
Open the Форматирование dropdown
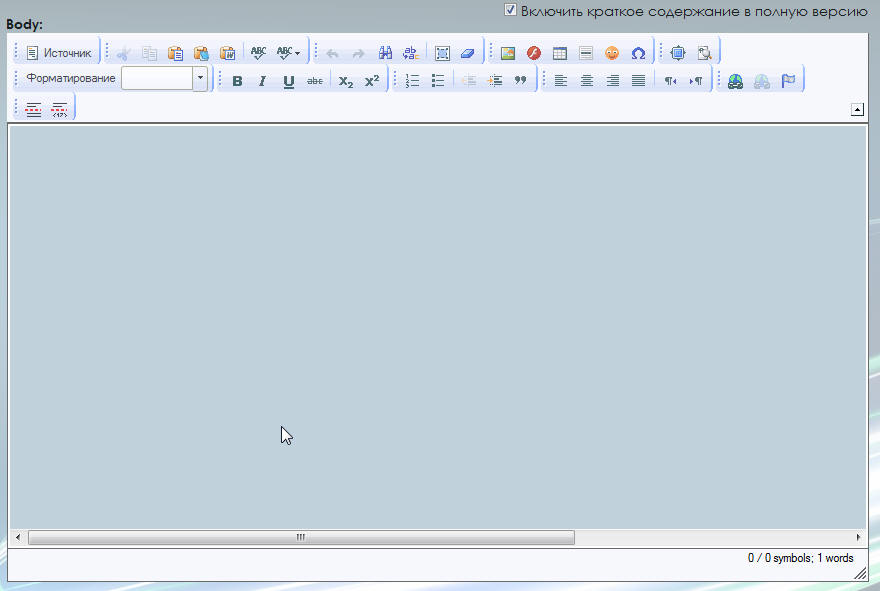[200, 79]
